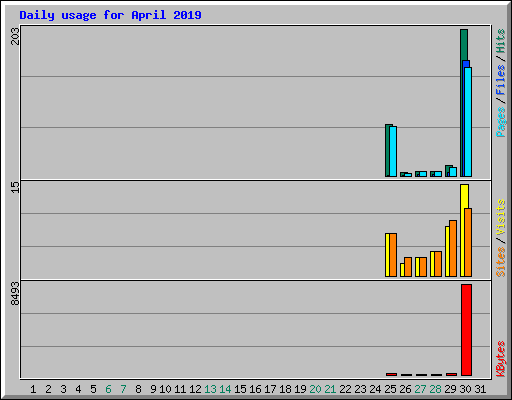This screenshot has width=512, height=400.
Task: Click the 8493 KBytes scale label
Action: coord(15,294)
